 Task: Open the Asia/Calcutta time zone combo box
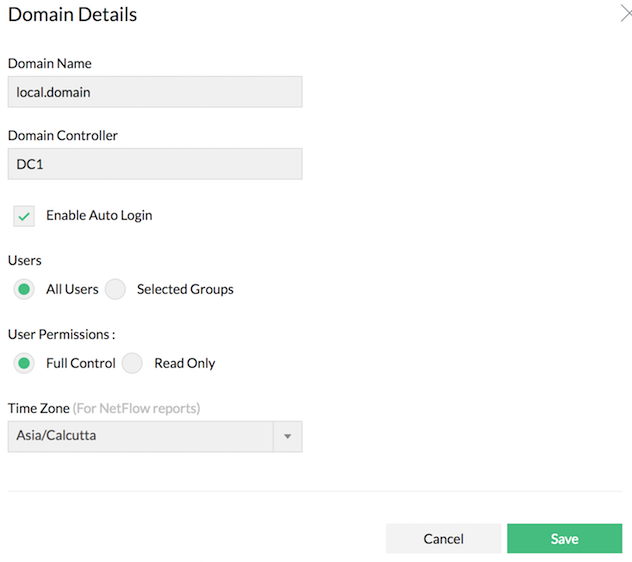pos(140,436)
